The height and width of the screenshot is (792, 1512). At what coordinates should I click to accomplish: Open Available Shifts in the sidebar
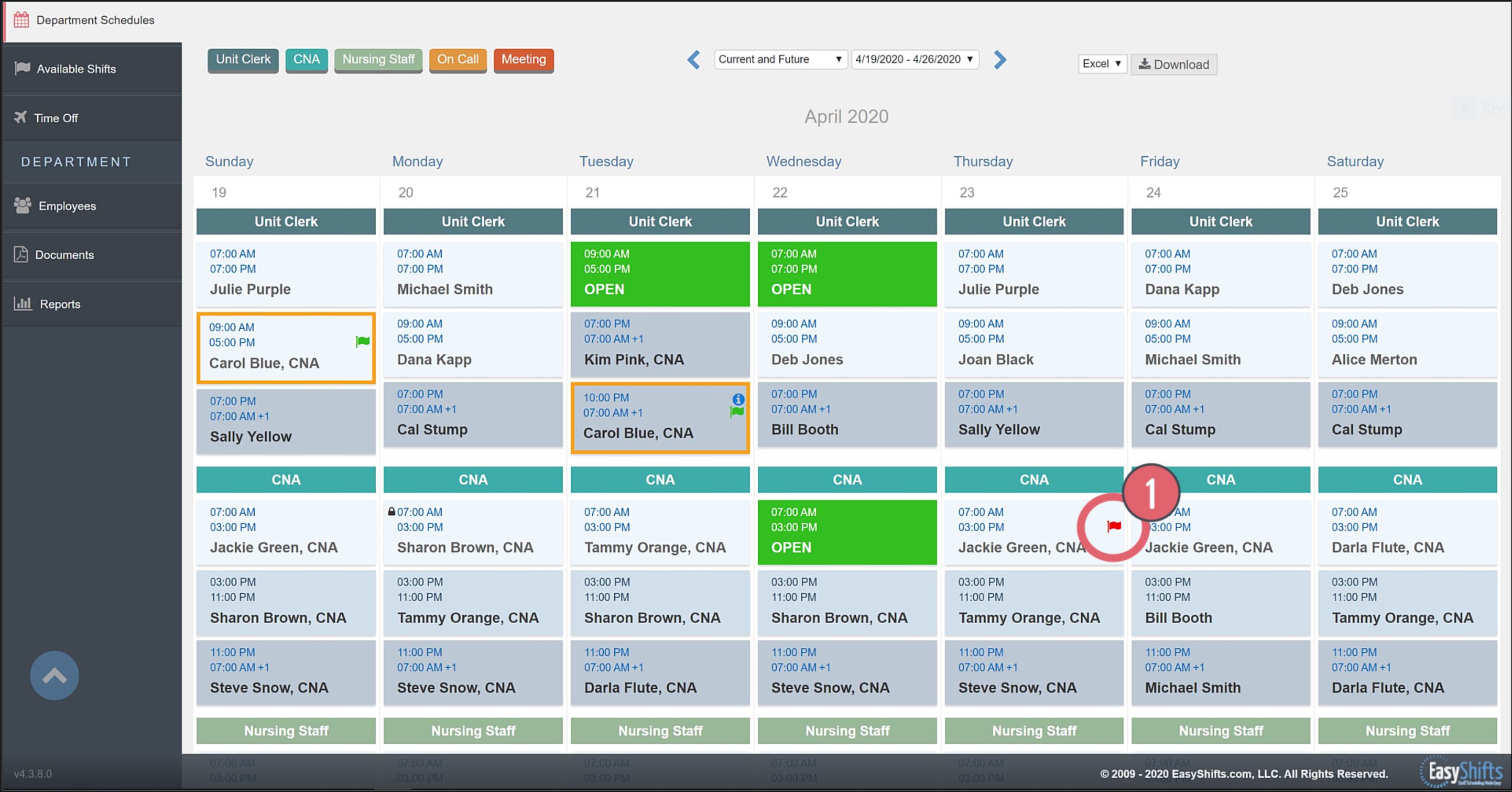click(75, 69)
